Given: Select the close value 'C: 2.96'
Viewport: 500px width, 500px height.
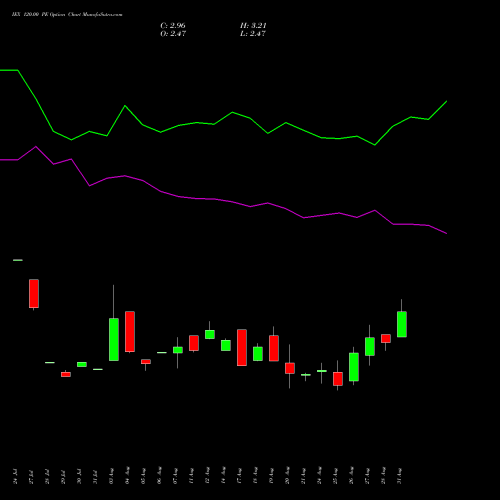Looking at the screenshot, I should tap(173, 26).
